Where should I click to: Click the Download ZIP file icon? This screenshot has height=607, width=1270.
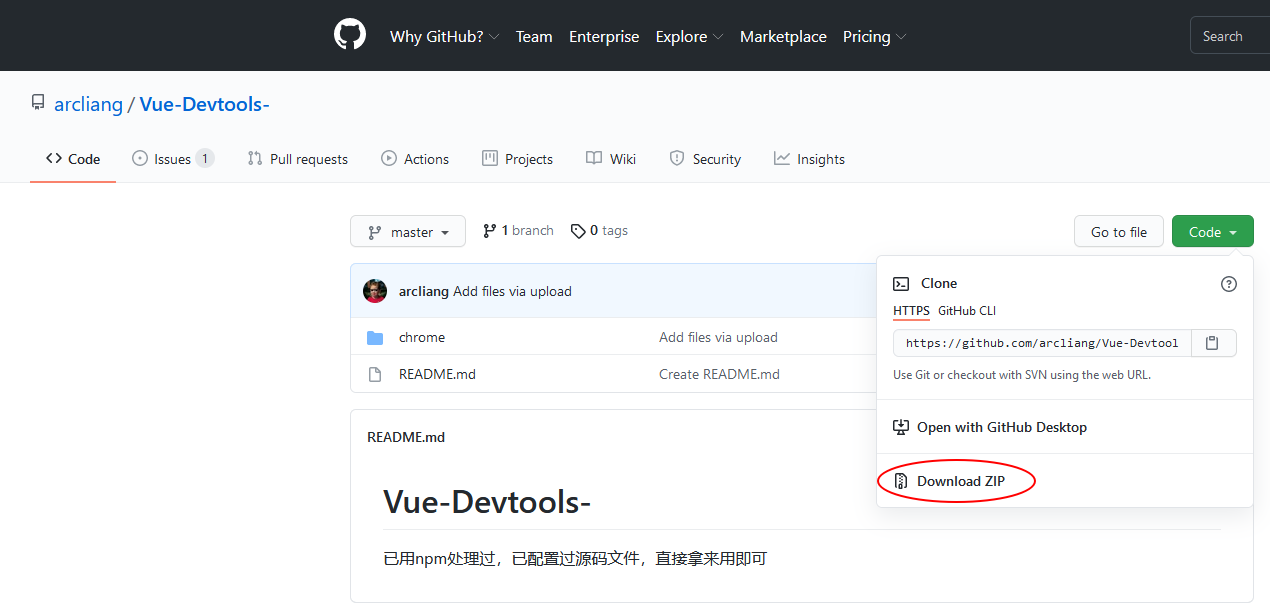[900, 481]
